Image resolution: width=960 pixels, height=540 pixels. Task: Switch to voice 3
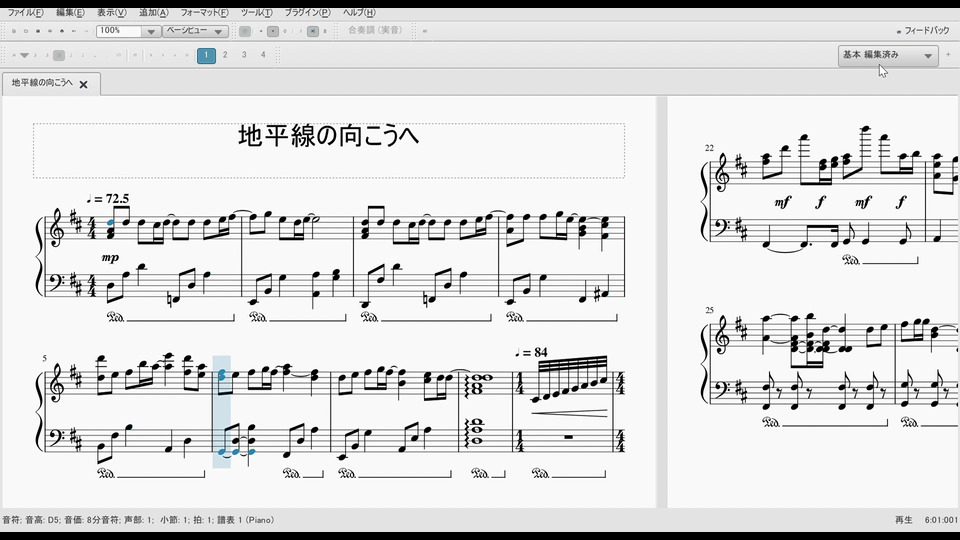(244, 55)
